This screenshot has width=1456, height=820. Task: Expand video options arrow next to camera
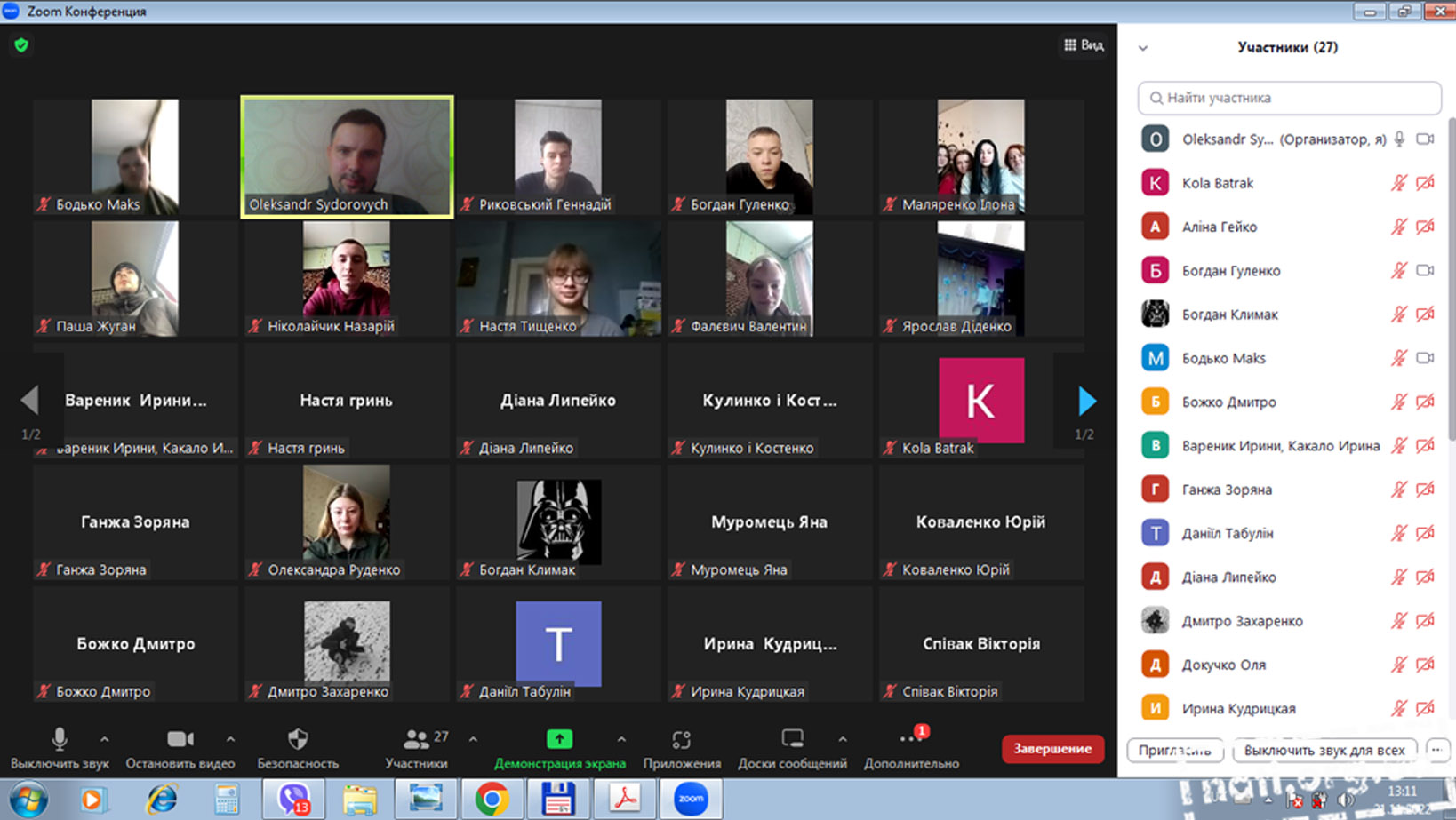click(230, 739)
